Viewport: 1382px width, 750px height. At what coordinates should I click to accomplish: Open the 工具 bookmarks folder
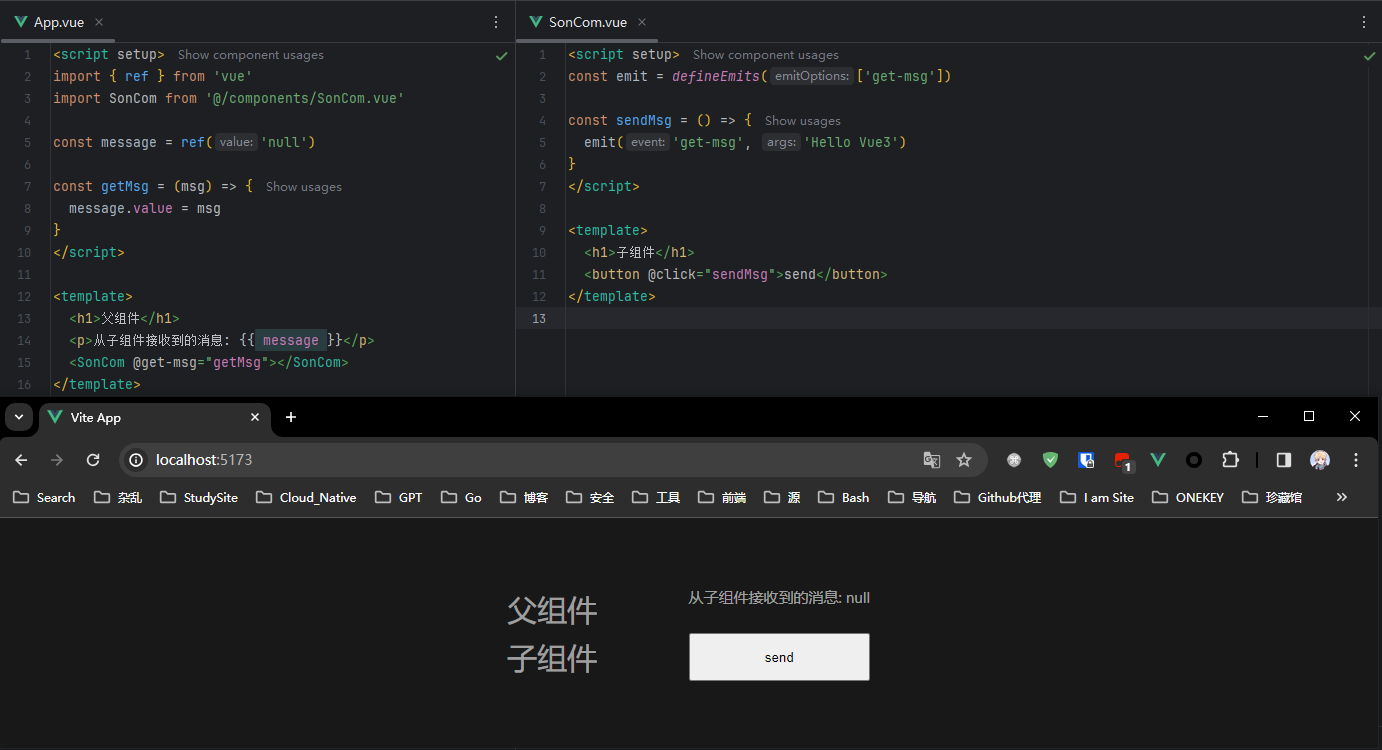click(x=656, y=497)
